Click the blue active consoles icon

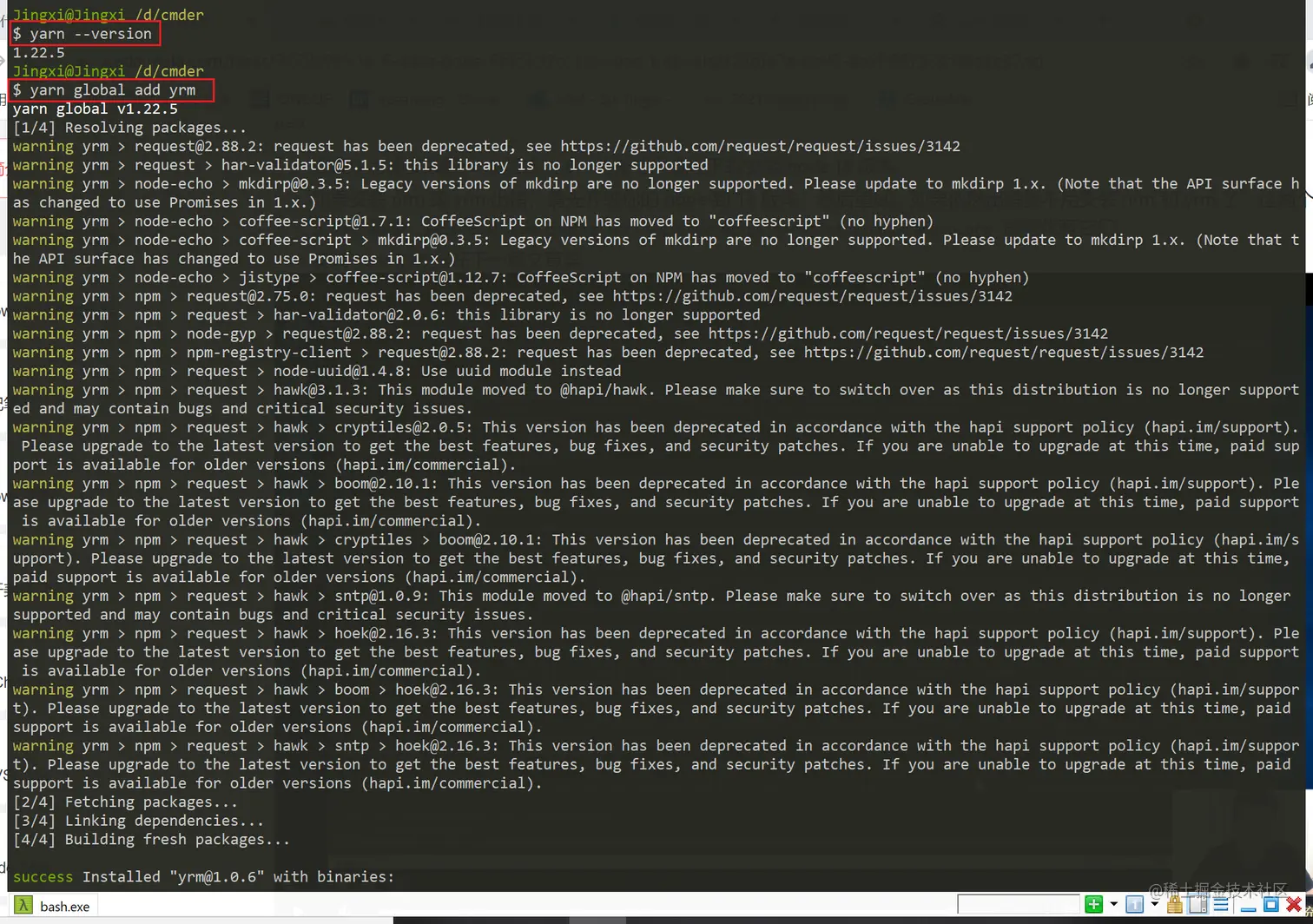coord(1134,904)
